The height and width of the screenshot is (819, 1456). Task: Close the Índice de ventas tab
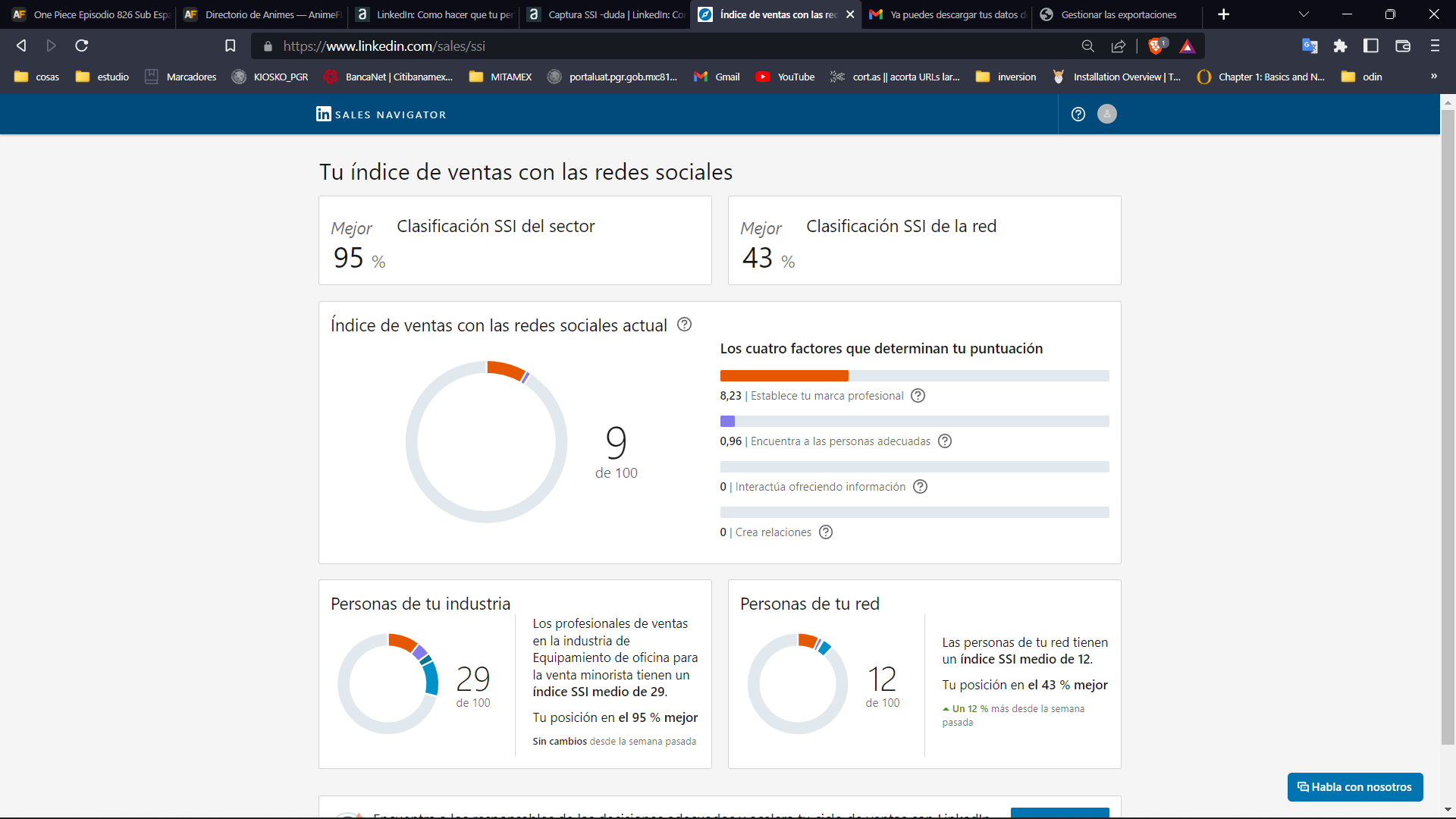(x=850, y=14)
